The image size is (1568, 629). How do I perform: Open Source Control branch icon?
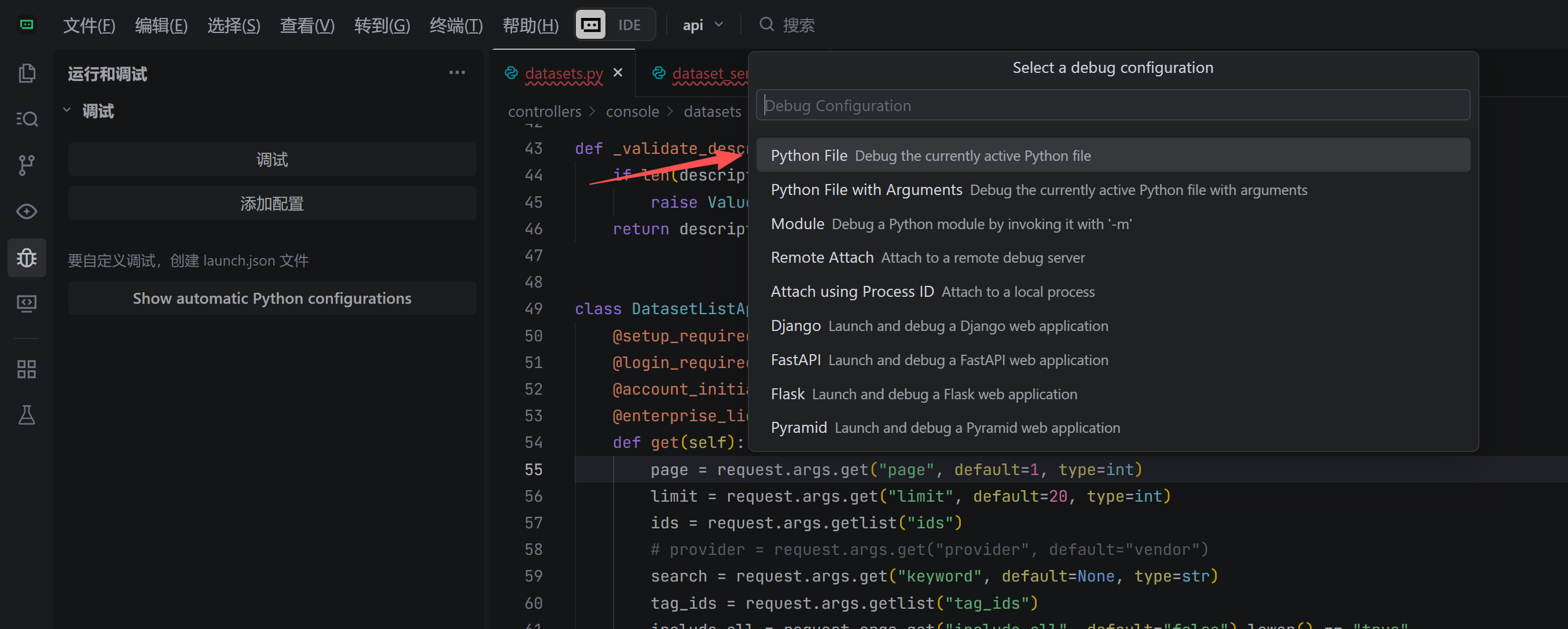point(26,165)
